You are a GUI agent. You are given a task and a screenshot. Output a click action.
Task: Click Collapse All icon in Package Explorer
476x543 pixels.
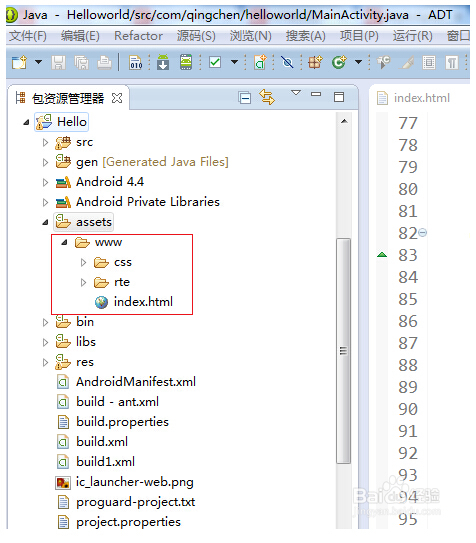[244, 98]
